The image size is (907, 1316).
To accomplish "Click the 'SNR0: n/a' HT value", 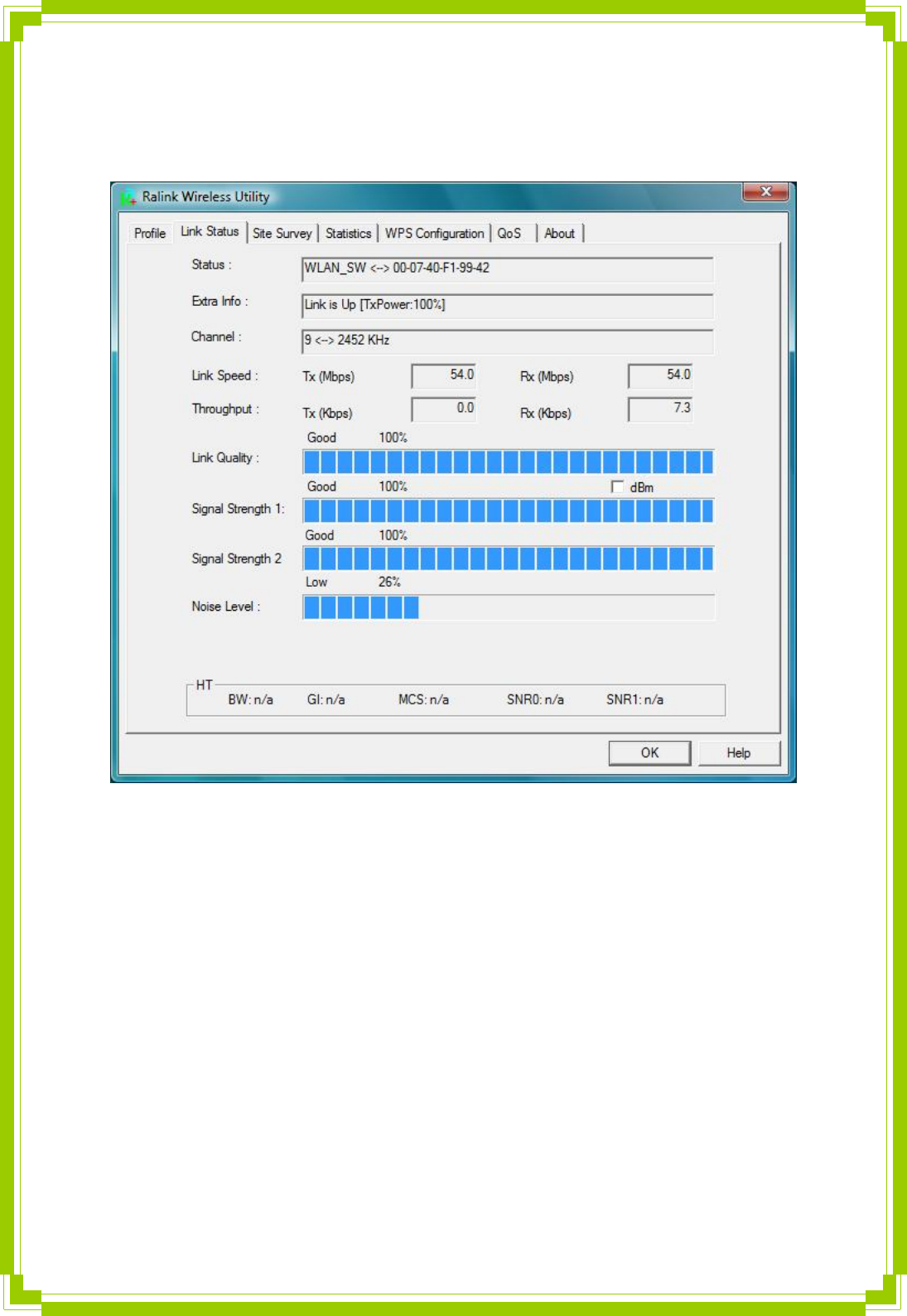I will pyautogui.click(x=535, y=699).
